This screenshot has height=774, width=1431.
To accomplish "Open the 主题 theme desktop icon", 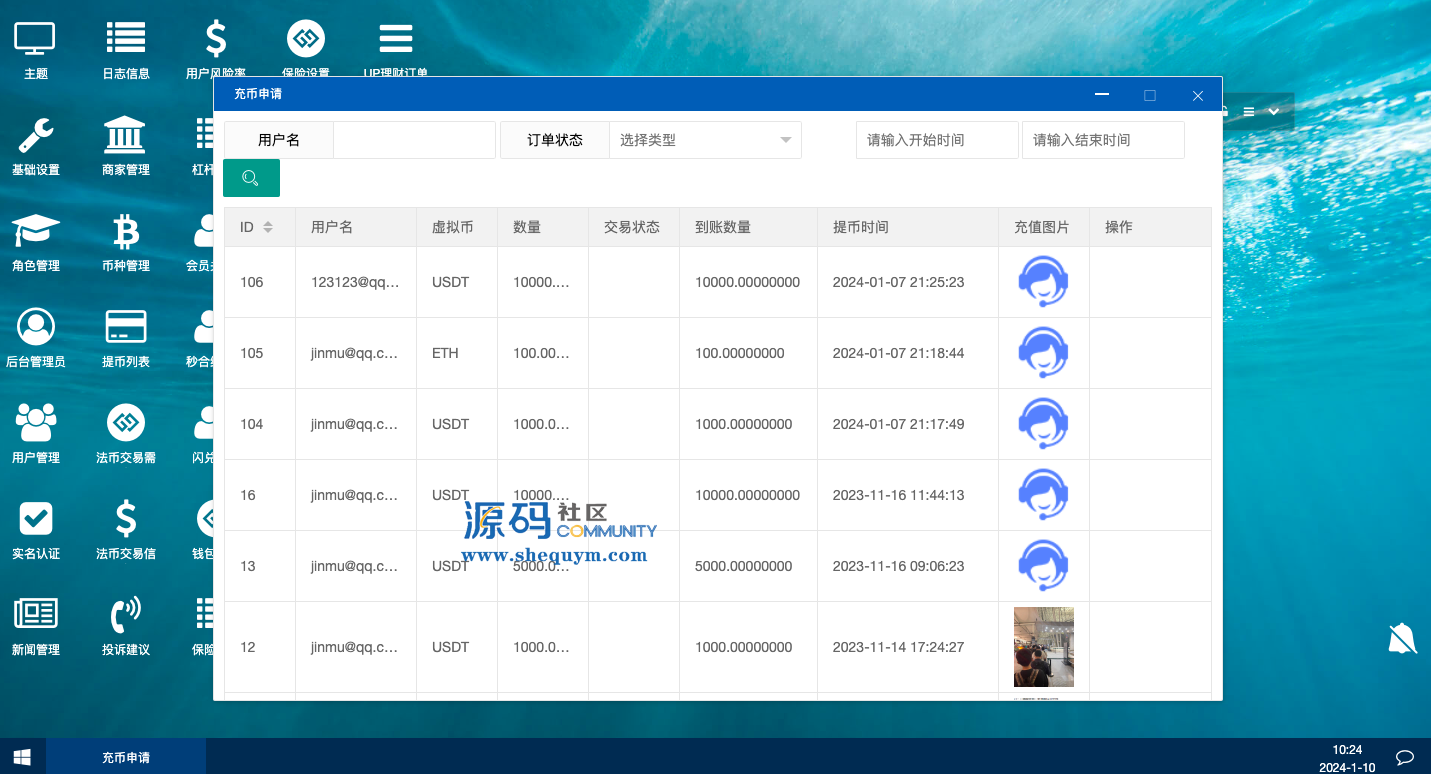I will click(x=35, y=39).
